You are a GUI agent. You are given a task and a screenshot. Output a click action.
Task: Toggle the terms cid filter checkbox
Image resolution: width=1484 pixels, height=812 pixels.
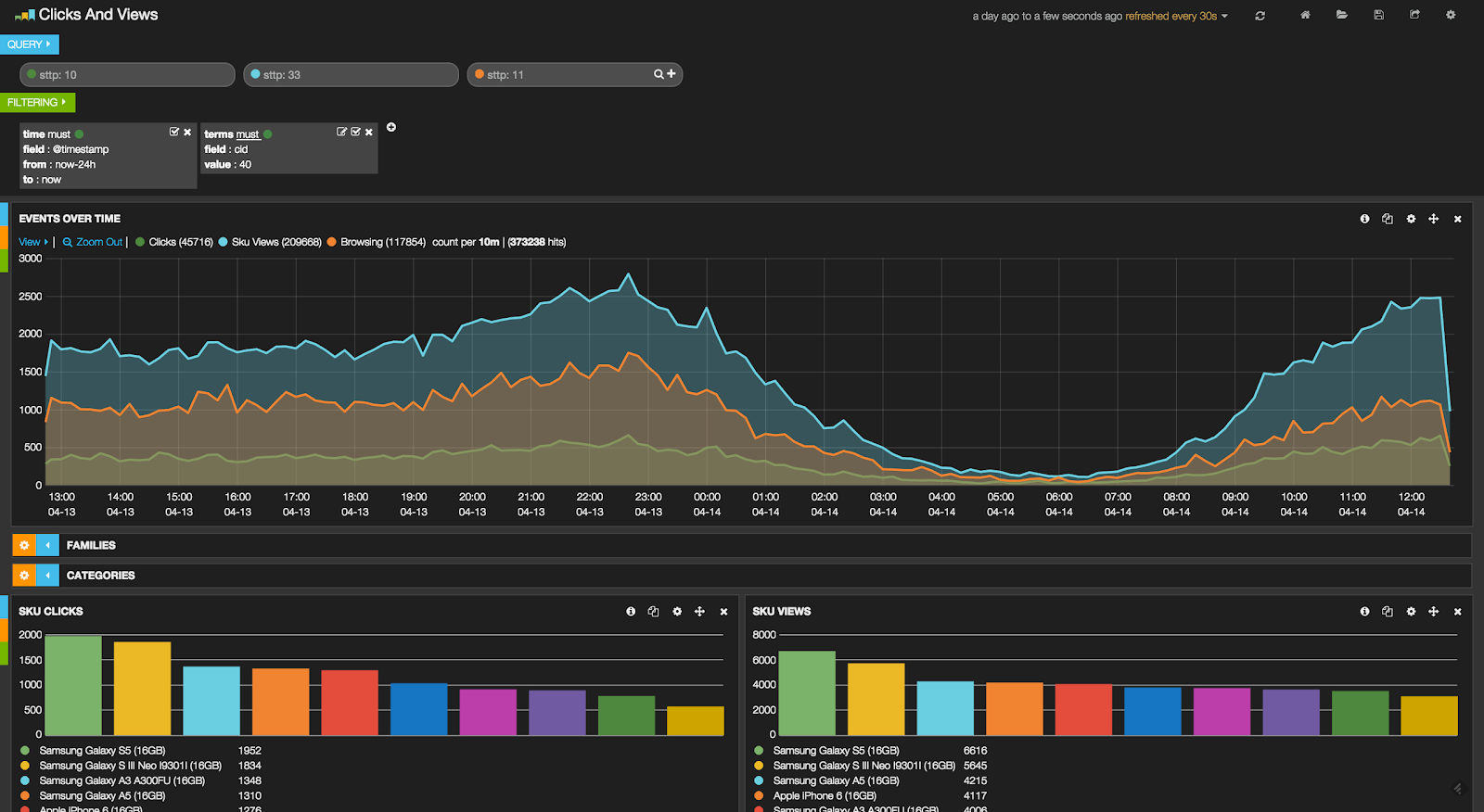(x=355, y=133)
